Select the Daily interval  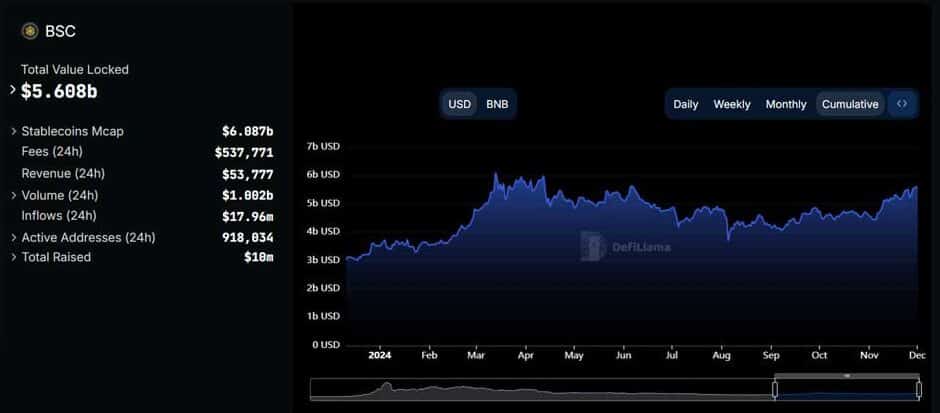(x=685, y=104)
